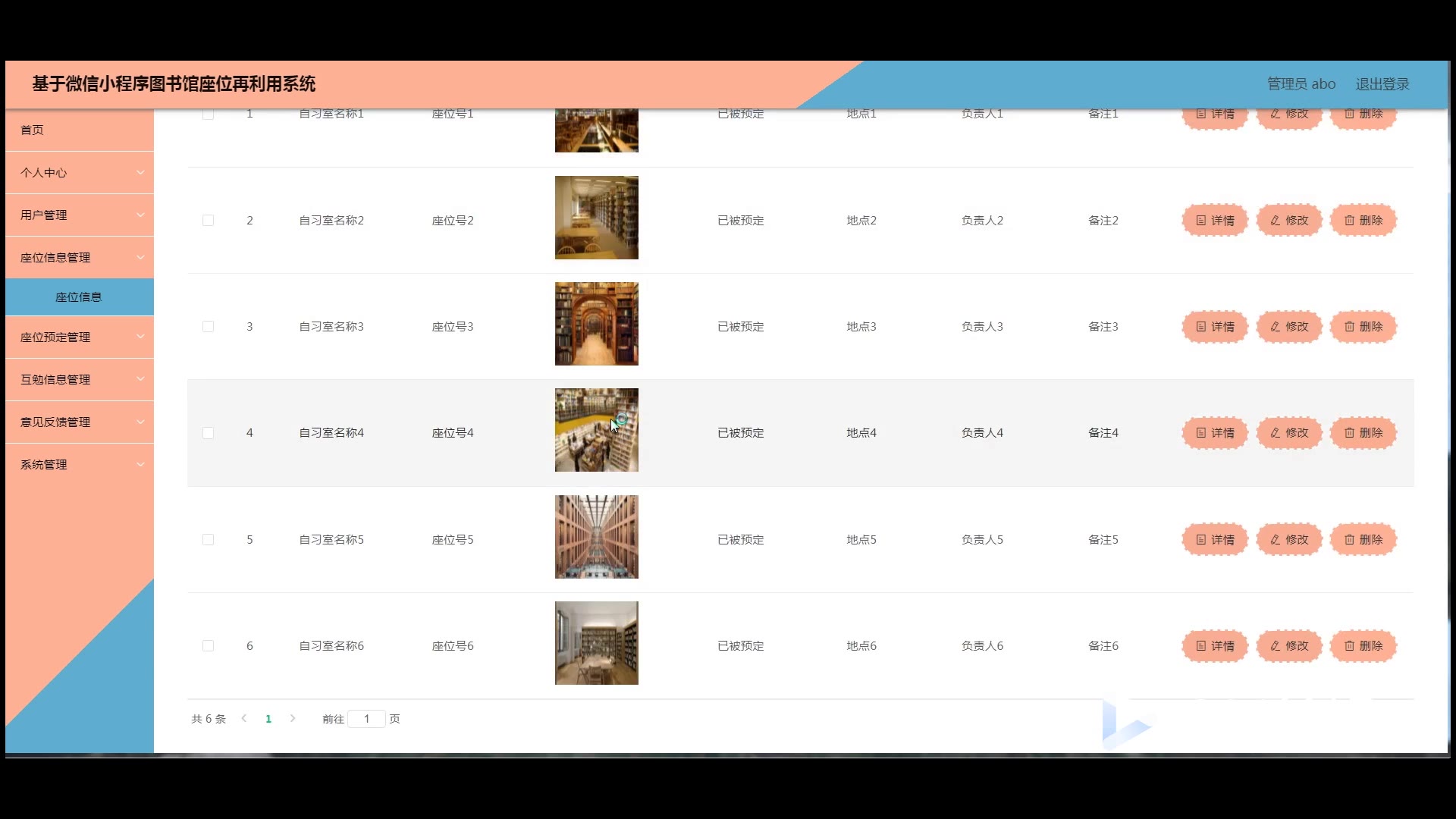This screenshot has width=1456, height=819.
Task: Edit row 6 via the 修改 button
Action: [x=1289, y=646]
